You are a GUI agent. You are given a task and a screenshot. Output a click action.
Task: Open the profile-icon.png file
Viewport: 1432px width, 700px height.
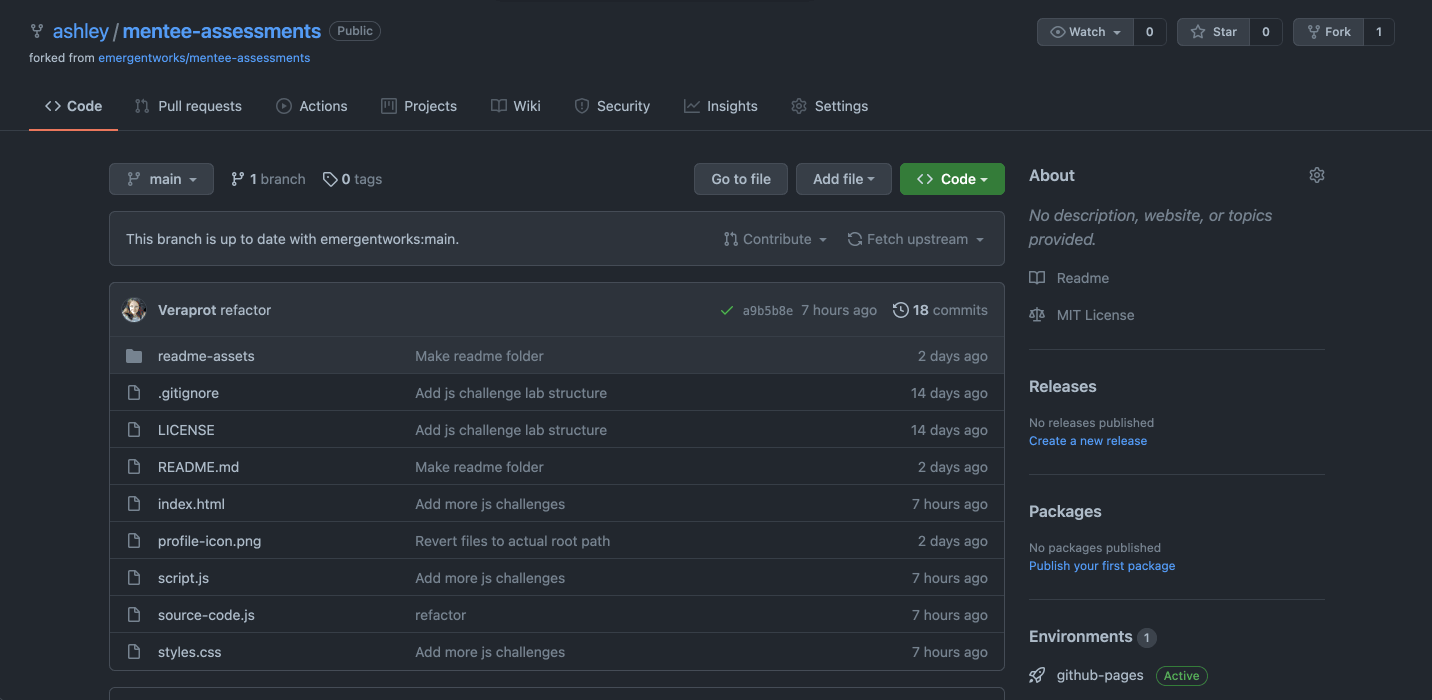pos(209,541)
